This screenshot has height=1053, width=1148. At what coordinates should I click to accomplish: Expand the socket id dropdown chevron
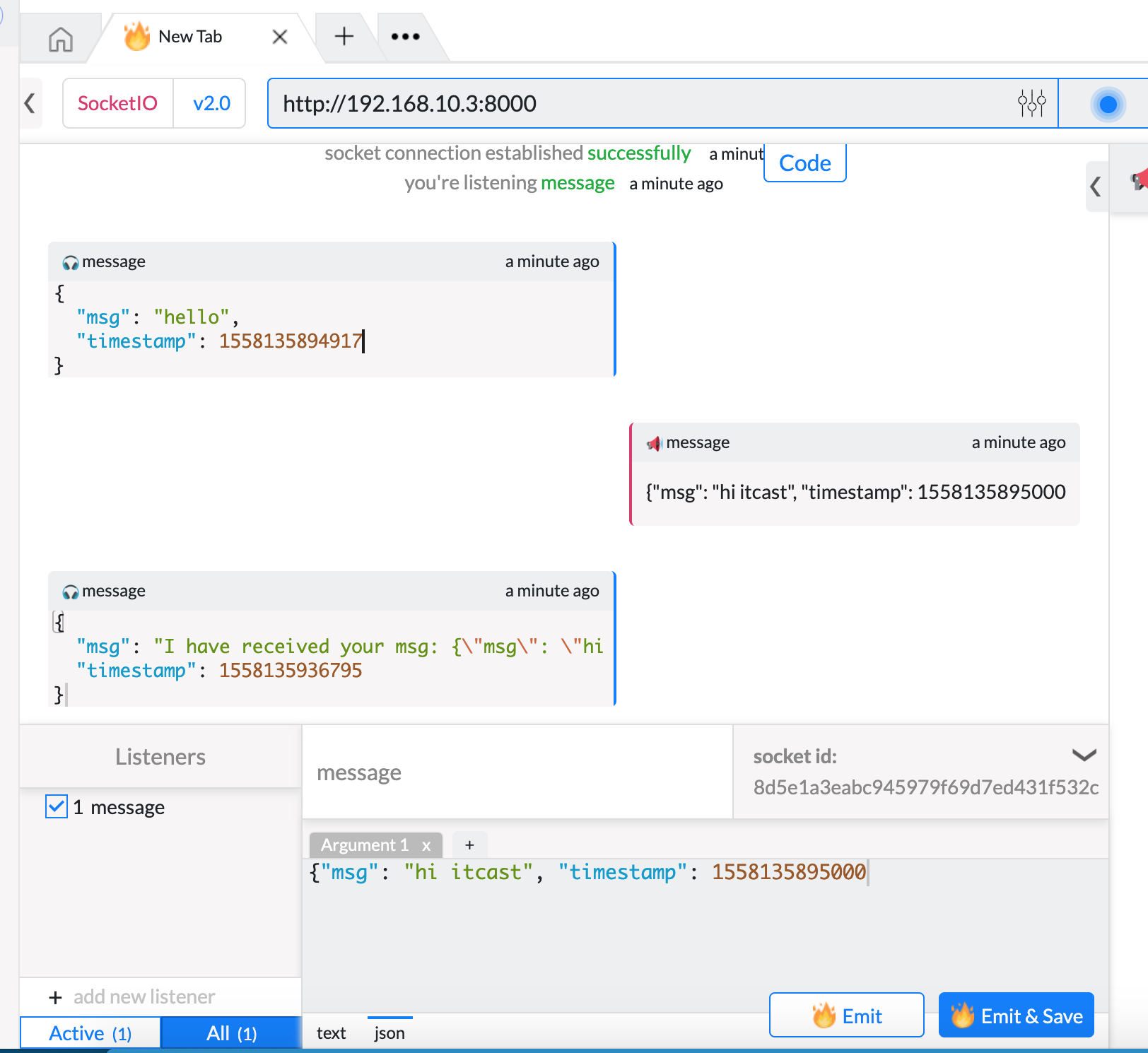(x=1084, y=755)
